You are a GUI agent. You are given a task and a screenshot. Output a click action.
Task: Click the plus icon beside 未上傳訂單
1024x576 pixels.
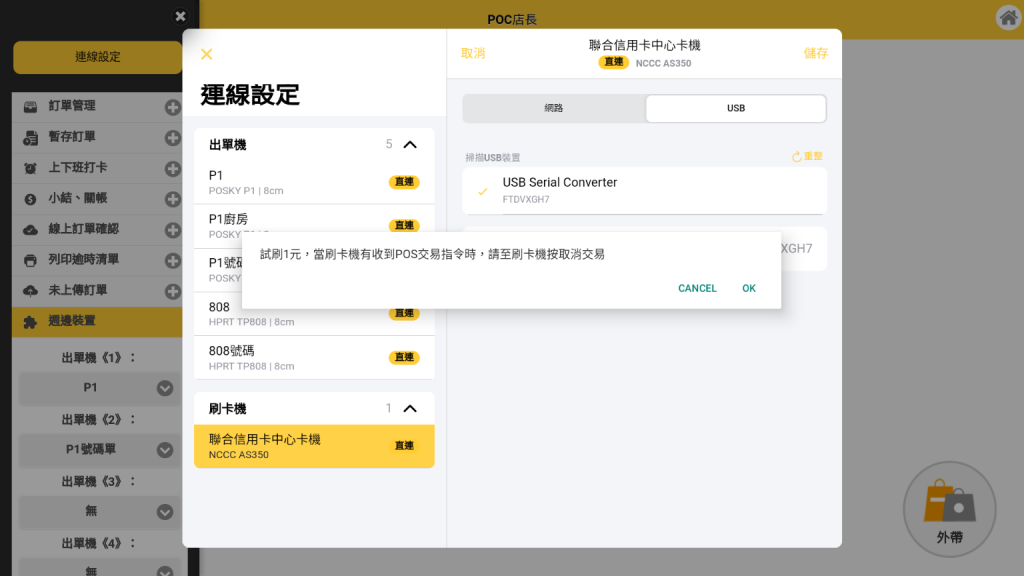[x=172, y=291]
